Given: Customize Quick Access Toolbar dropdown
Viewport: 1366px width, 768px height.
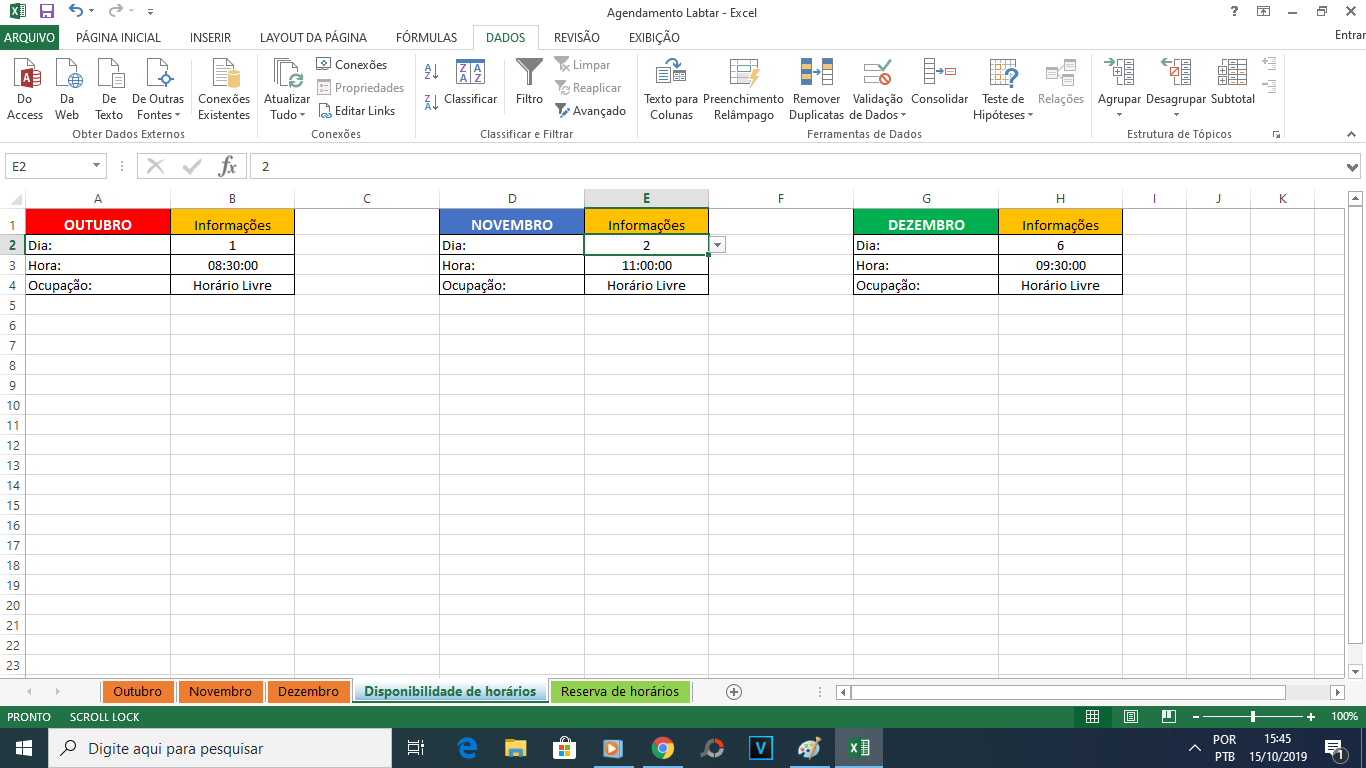Looking at the screenshot, I should click(x=150, y=12).
